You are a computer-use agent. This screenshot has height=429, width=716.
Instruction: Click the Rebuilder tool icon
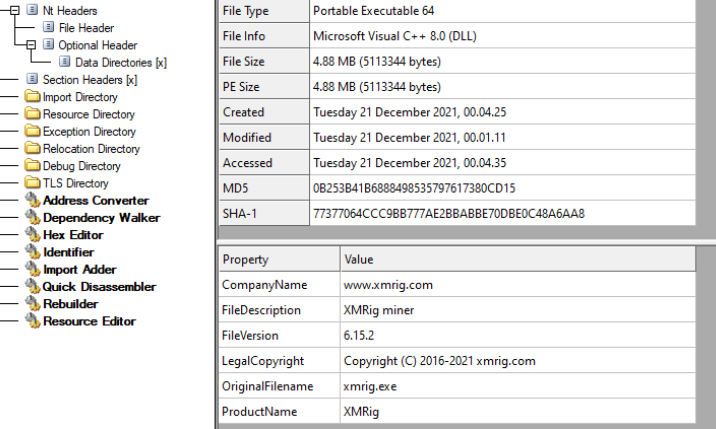[x=32, y=304]
